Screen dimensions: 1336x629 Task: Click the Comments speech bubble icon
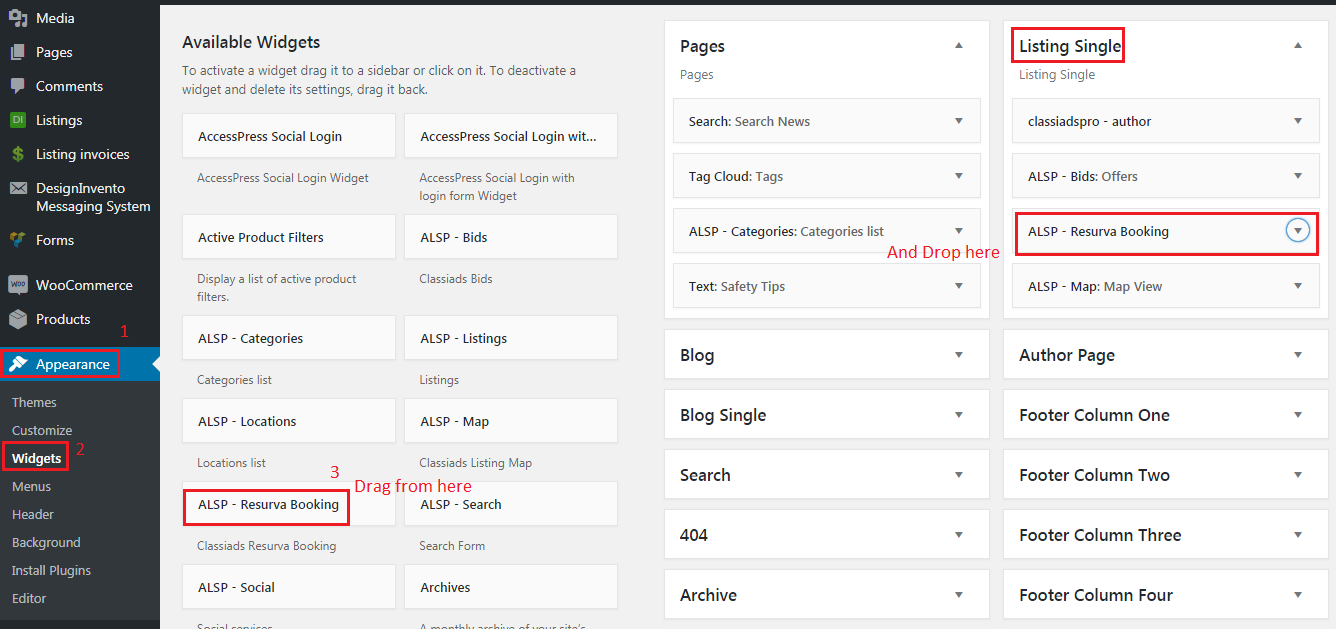coord(18,86)
